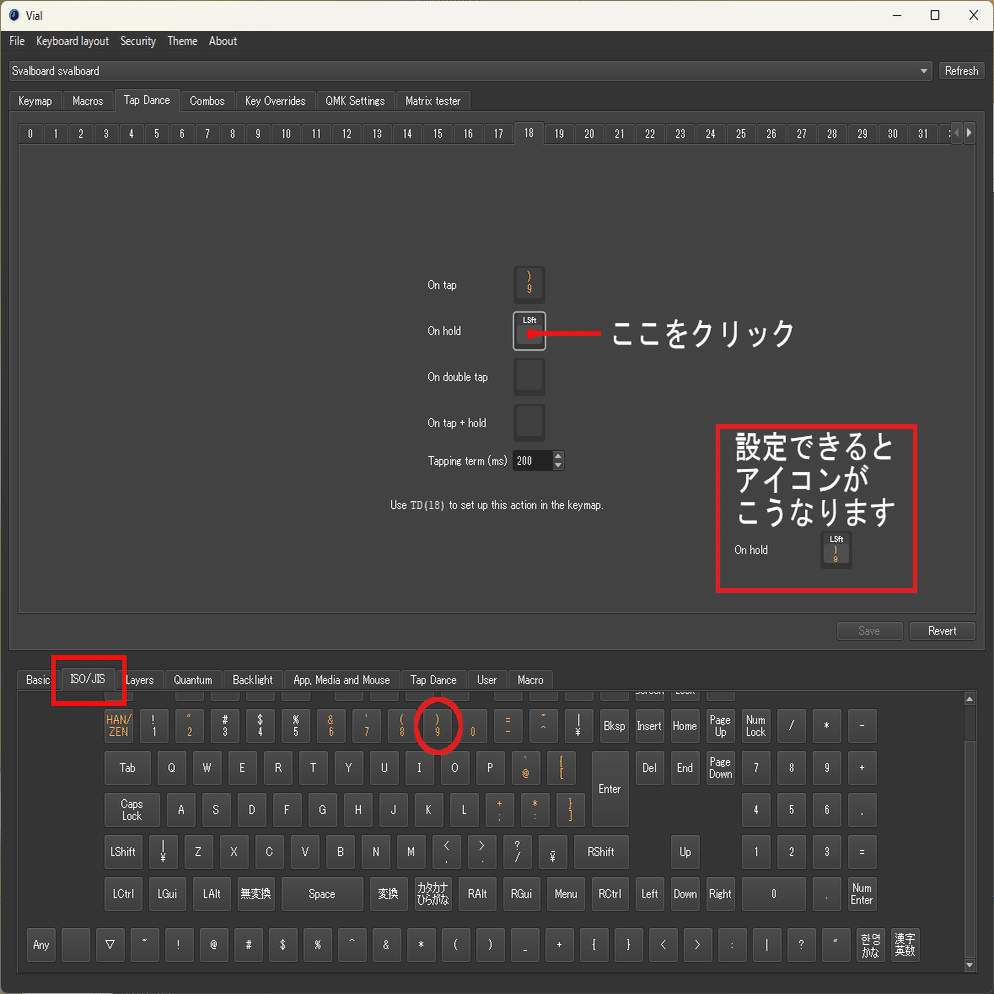Select the Num Enter key
Image resolution: width=994 pixels, height=994 pixels.
coord(862,894)
